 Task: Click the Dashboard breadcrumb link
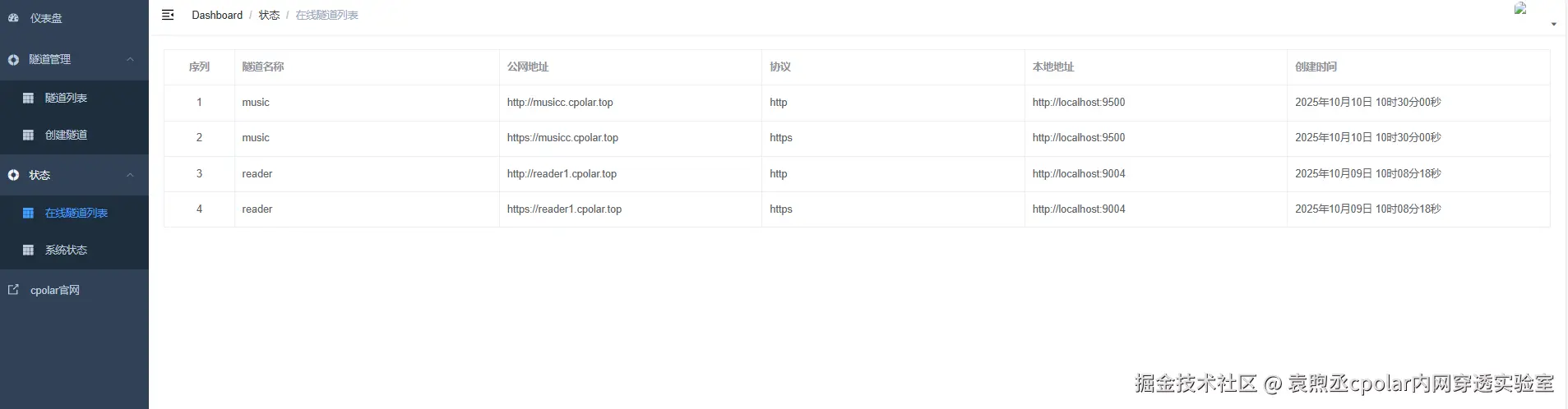217,15
